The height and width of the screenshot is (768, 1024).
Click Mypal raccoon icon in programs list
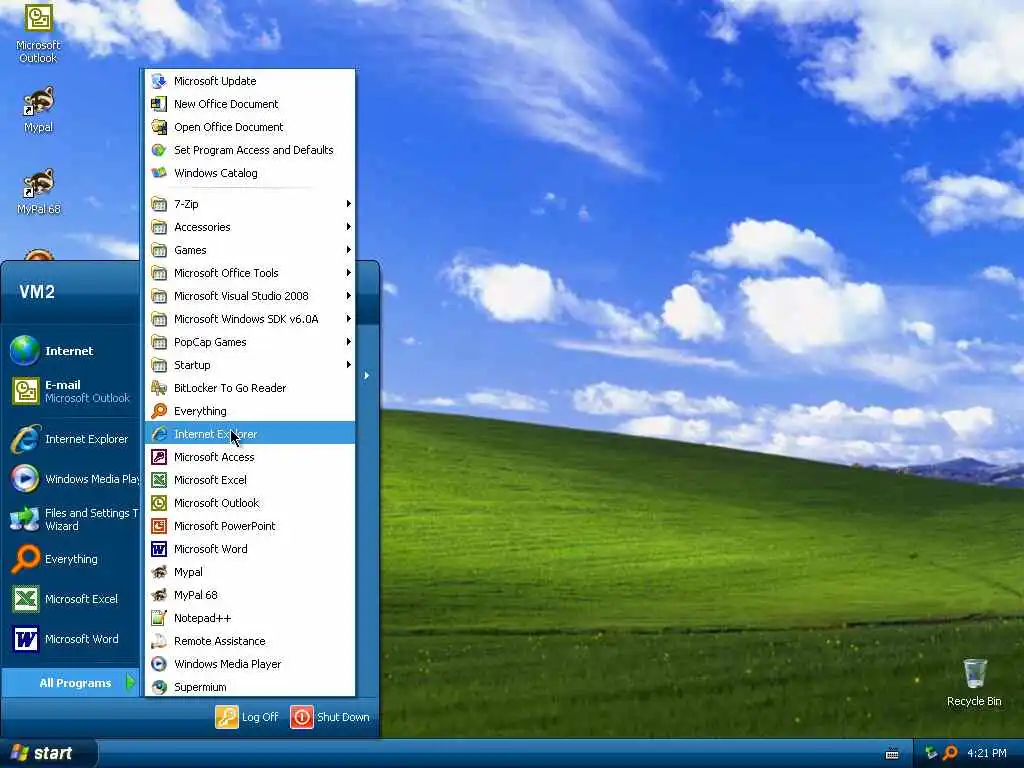point(159,572)
